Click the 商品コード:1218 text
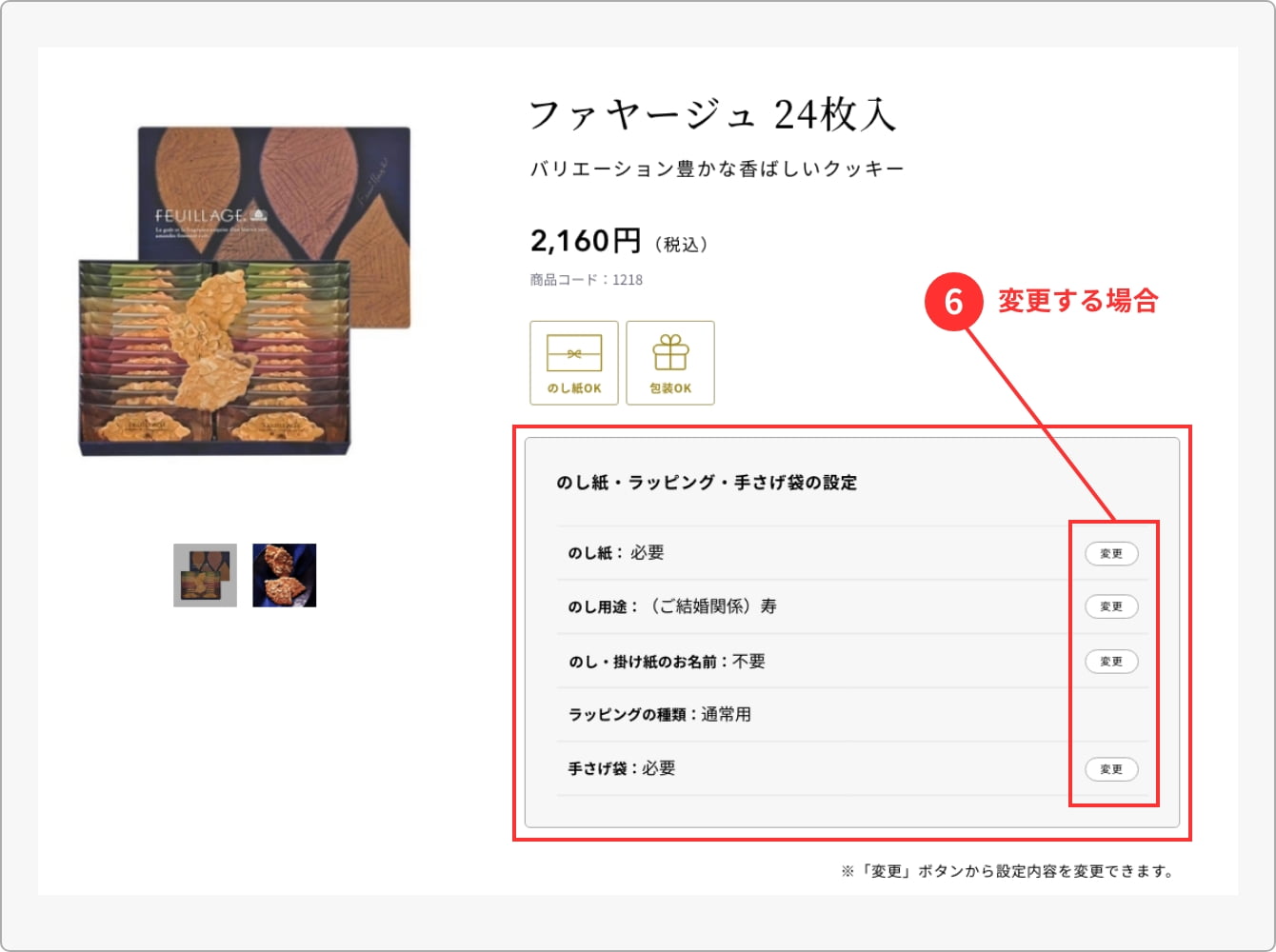 (587, 280)
